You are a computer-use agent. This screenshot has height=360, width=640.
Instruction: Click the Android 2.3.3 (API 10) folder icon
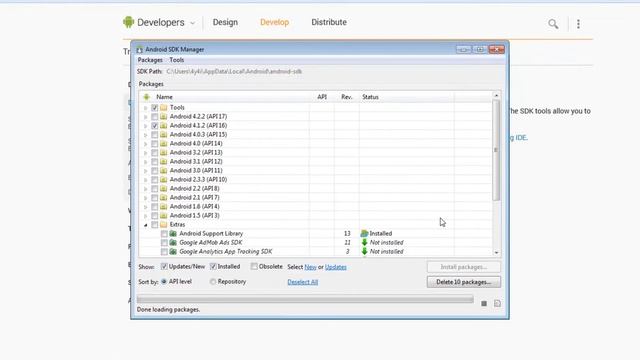[x=164, y=179]
